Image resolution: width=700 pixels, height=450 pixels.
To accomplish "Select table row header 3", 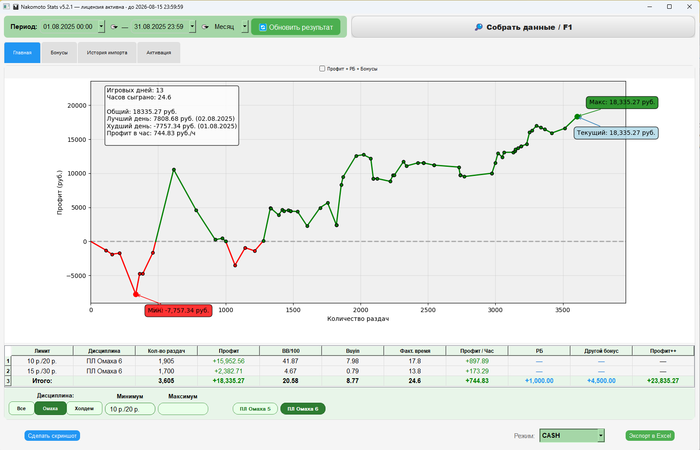I will [8, 381].
